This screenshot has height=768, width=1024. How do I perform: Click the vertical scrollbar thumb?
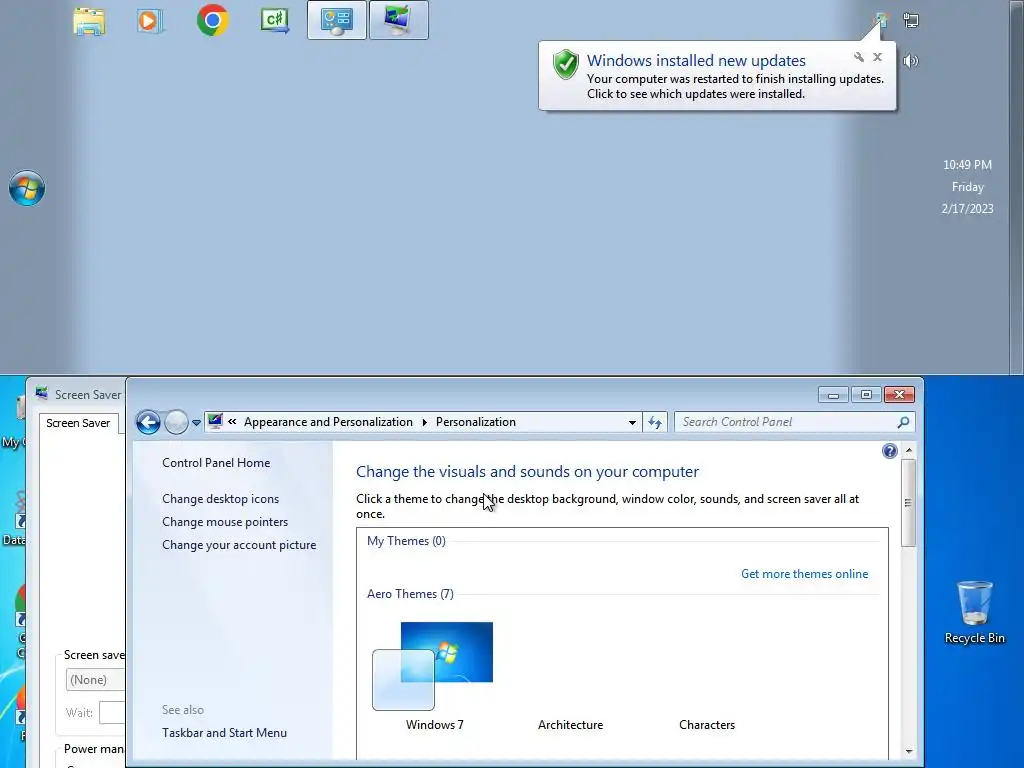[908, 502]
